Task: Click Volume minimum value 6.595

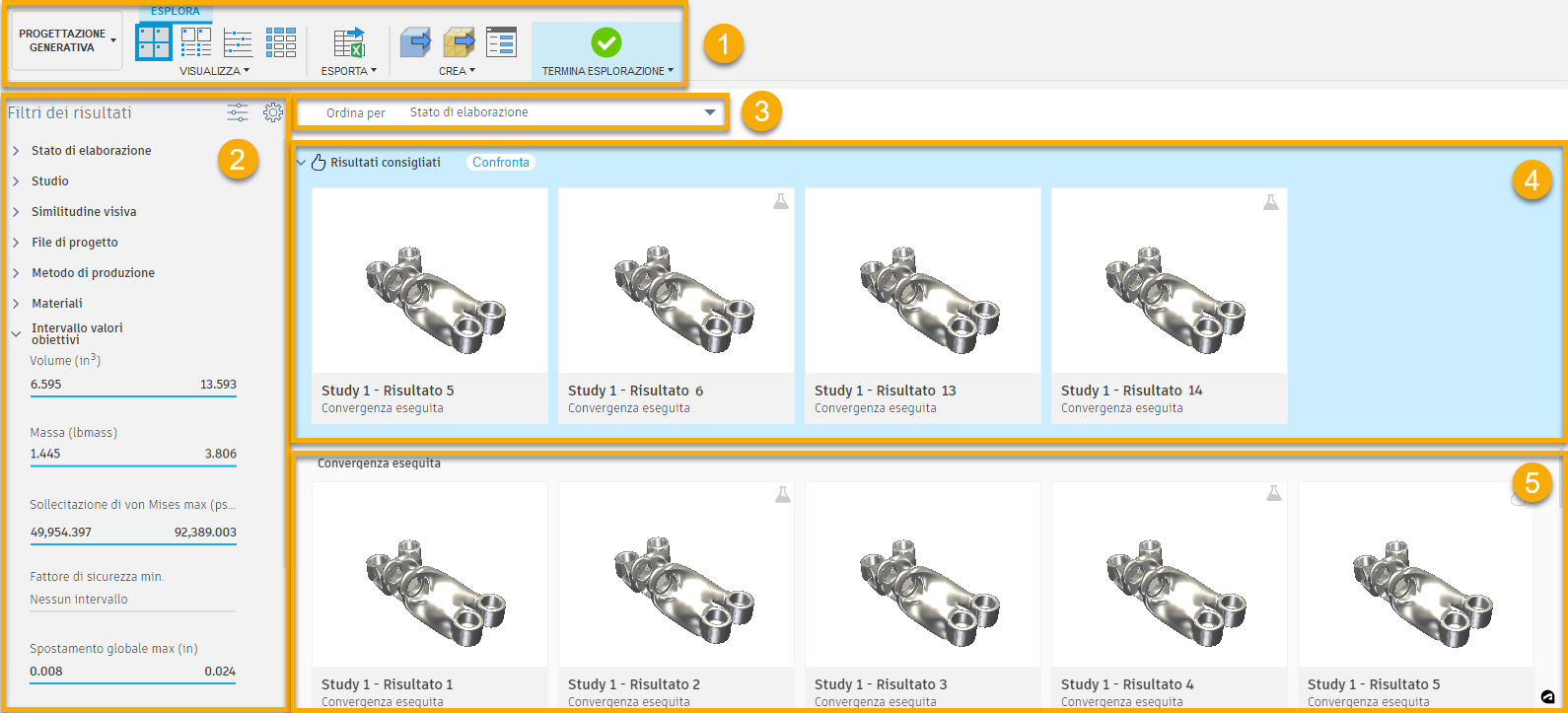Action: point(46,385)
